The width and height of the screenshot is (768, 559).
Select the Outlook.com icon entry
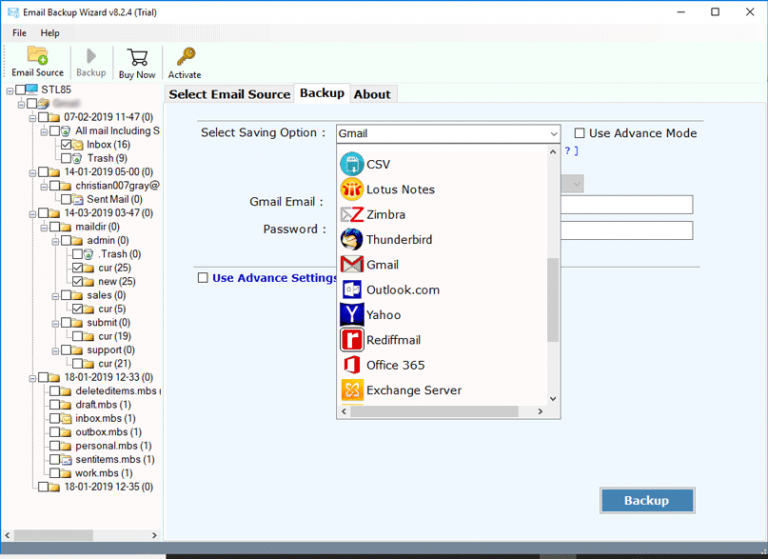coord(351,290)
